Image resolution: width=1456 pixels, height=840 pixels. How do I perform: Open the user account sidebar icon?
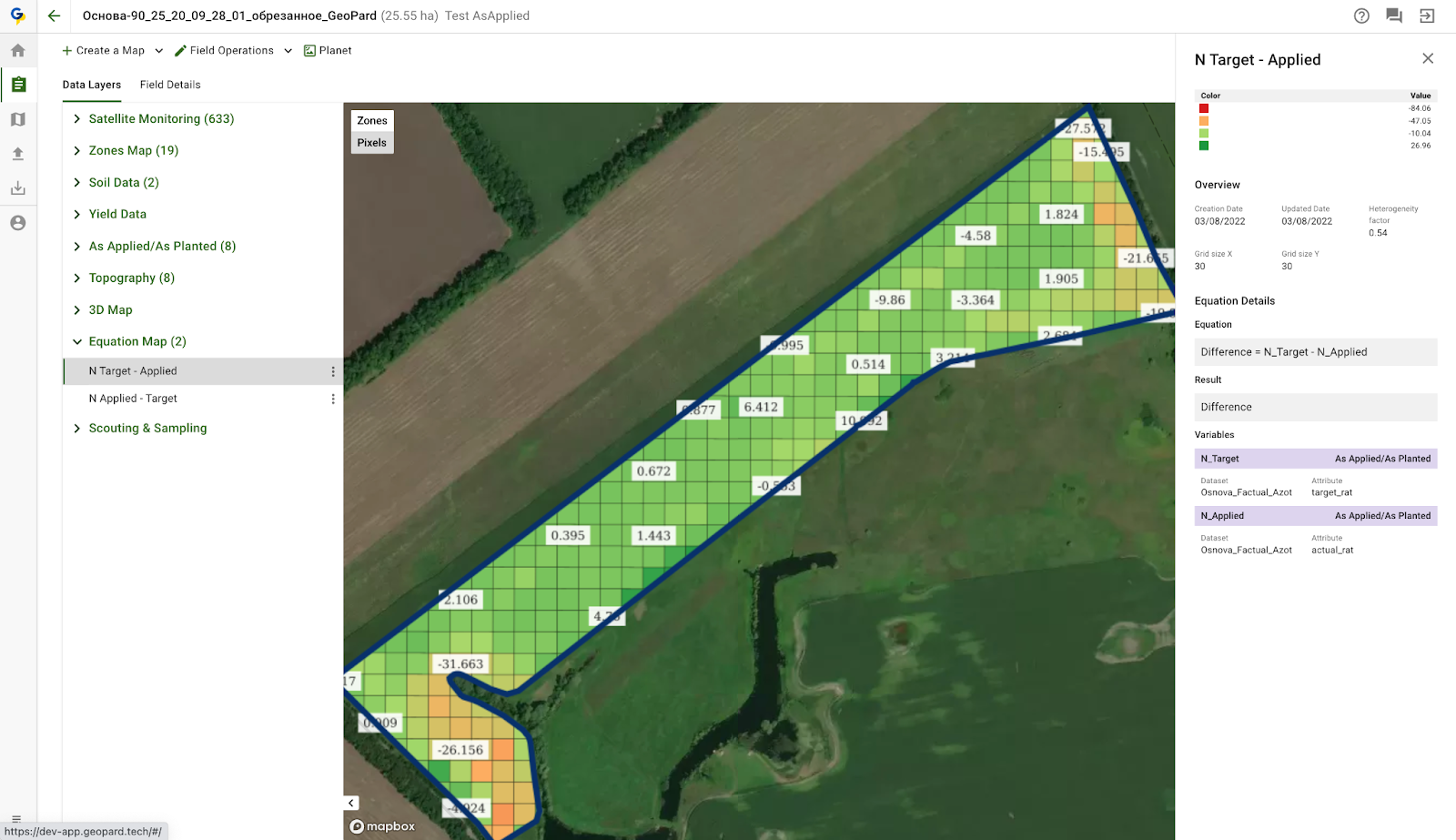[x=18, y=223]
